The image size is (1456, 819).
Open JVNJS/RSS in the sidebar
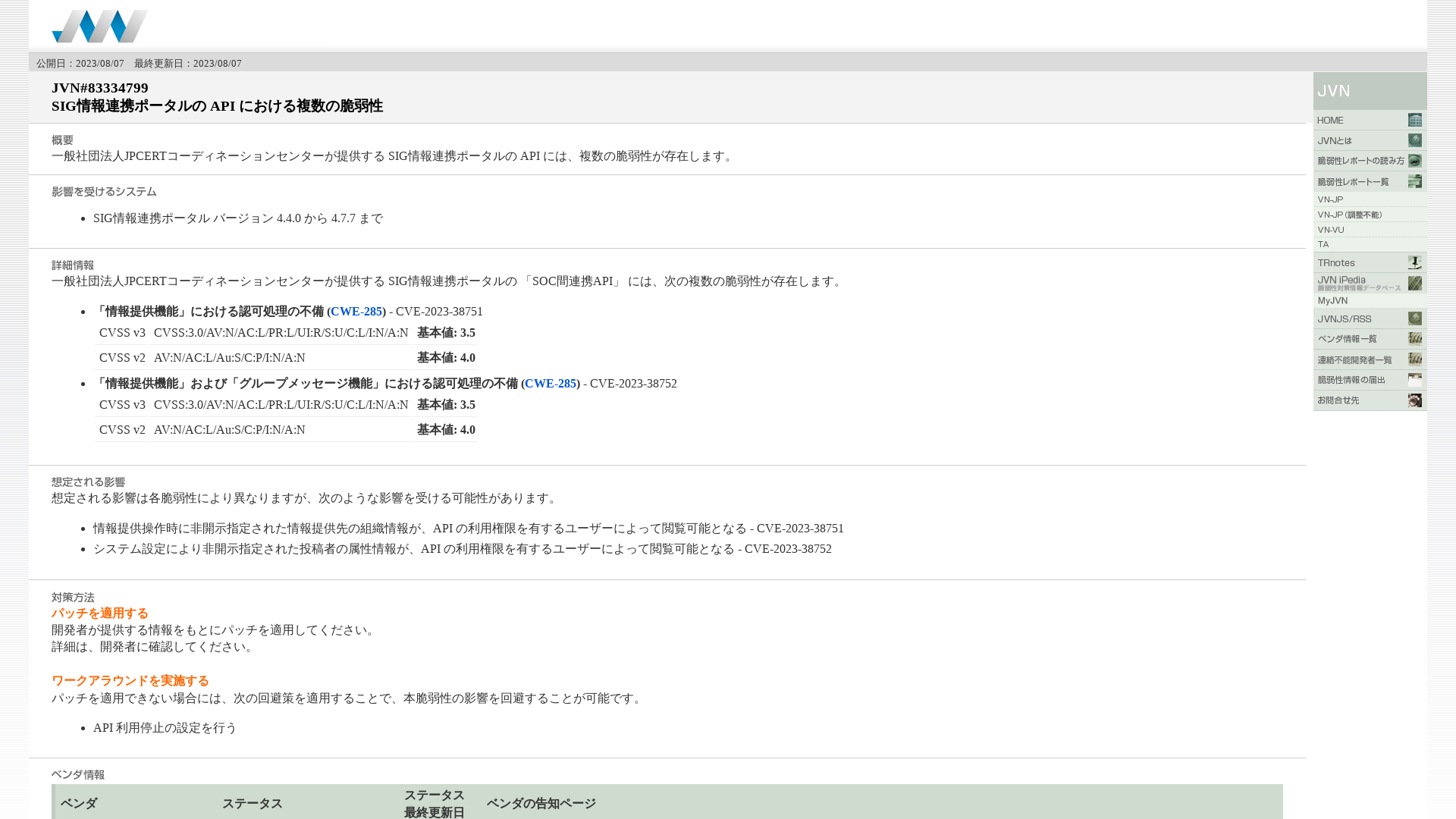pyautogui.click(x=1370, y=319)
